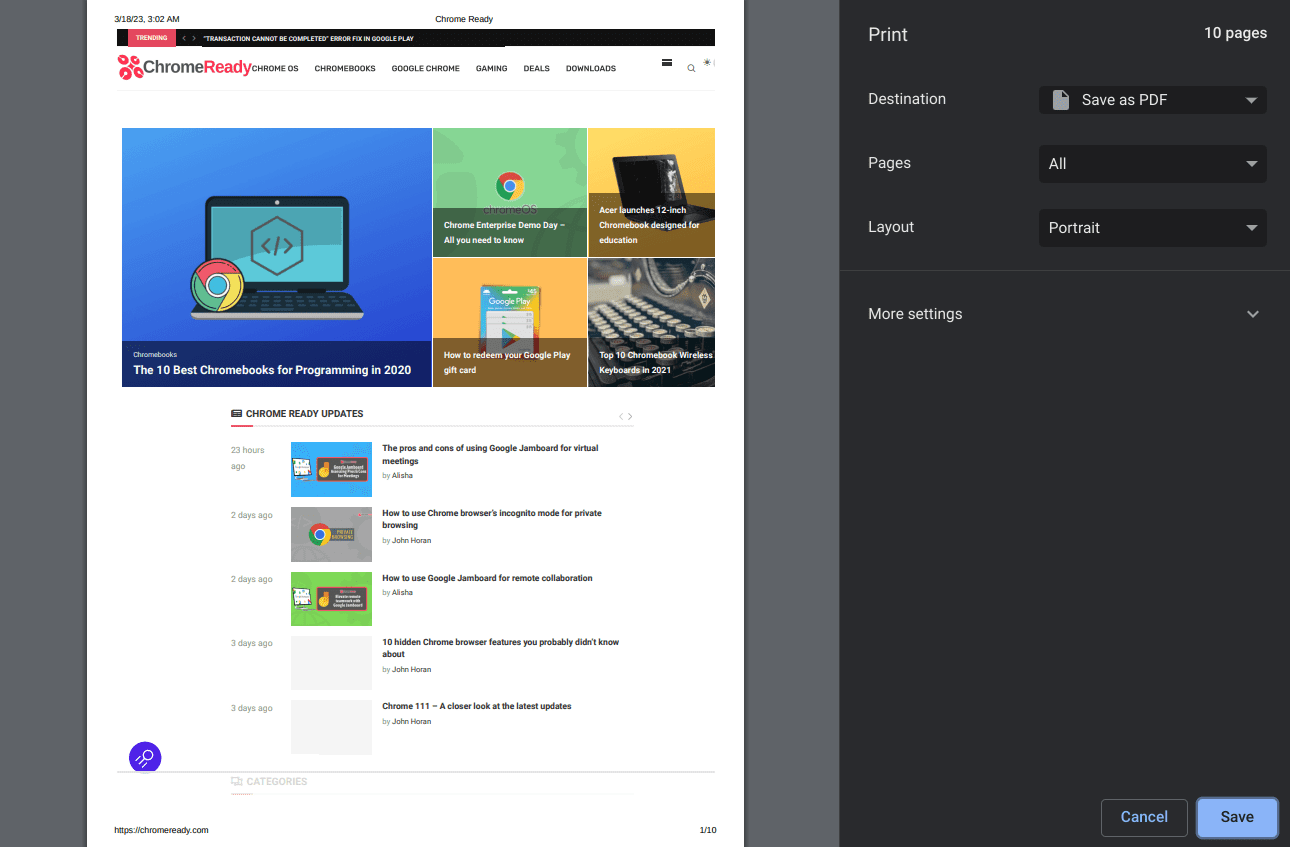
Task: Click the document icon in Destination dropdown
Action: click(x=1060, y=100)
